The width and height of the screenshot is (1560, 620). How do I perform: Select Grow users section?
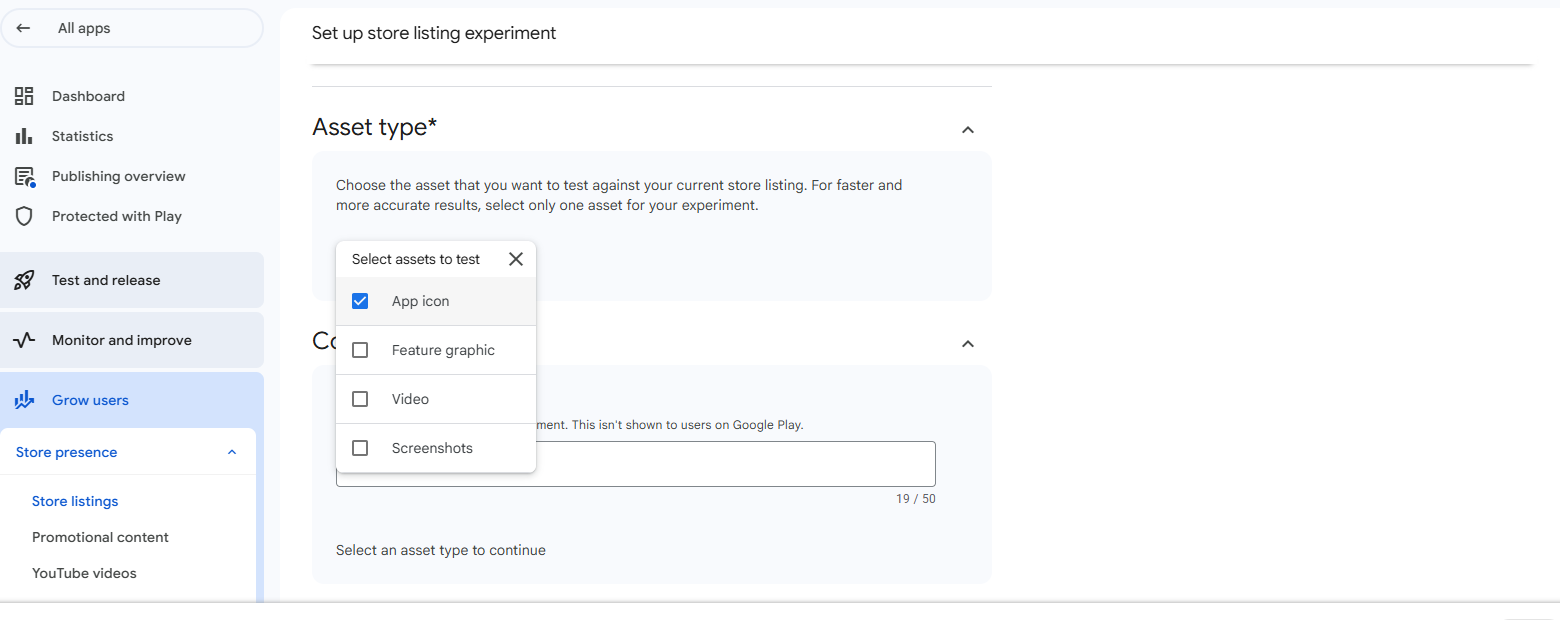[x=132, y=400]
